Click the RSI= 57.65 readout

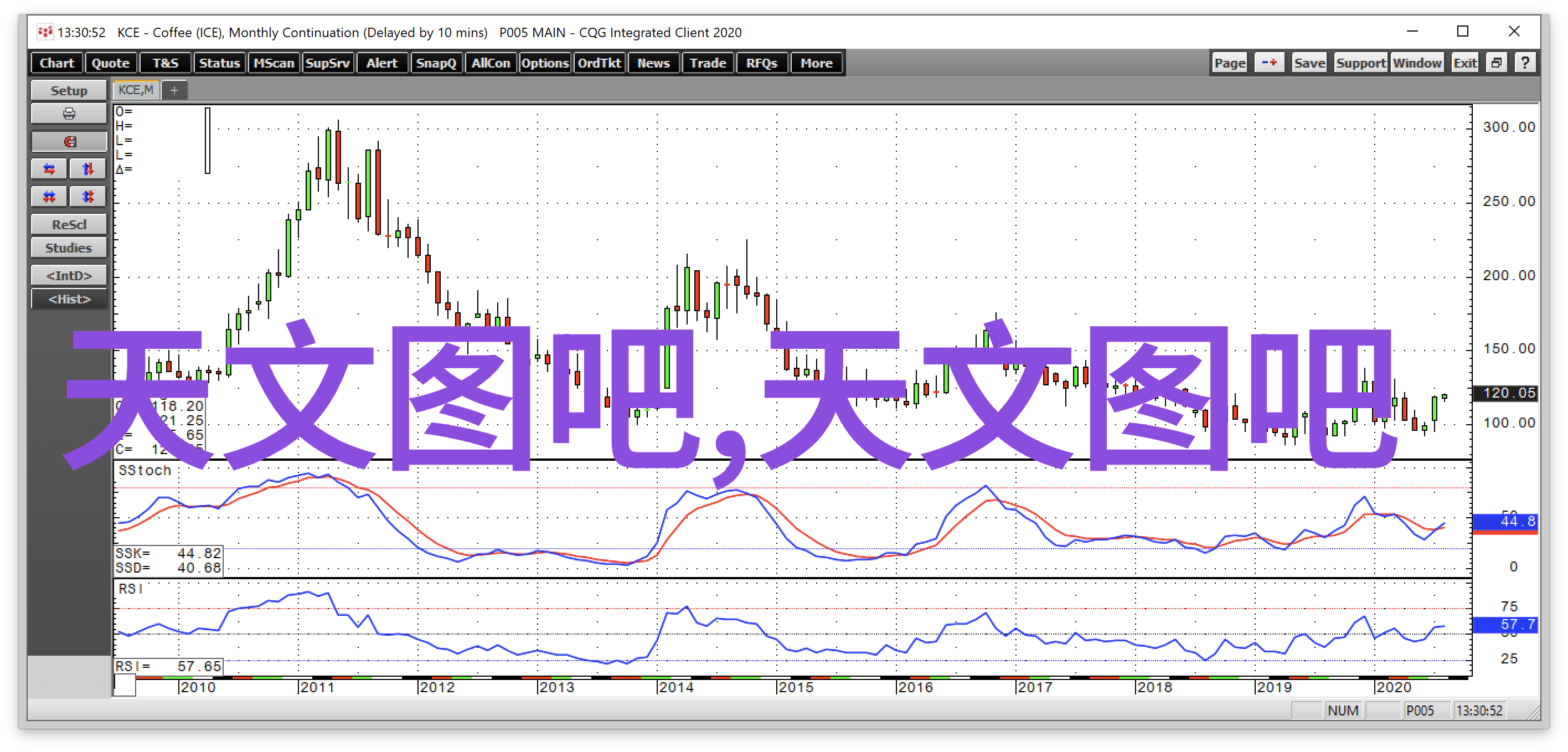click(169, 666)
